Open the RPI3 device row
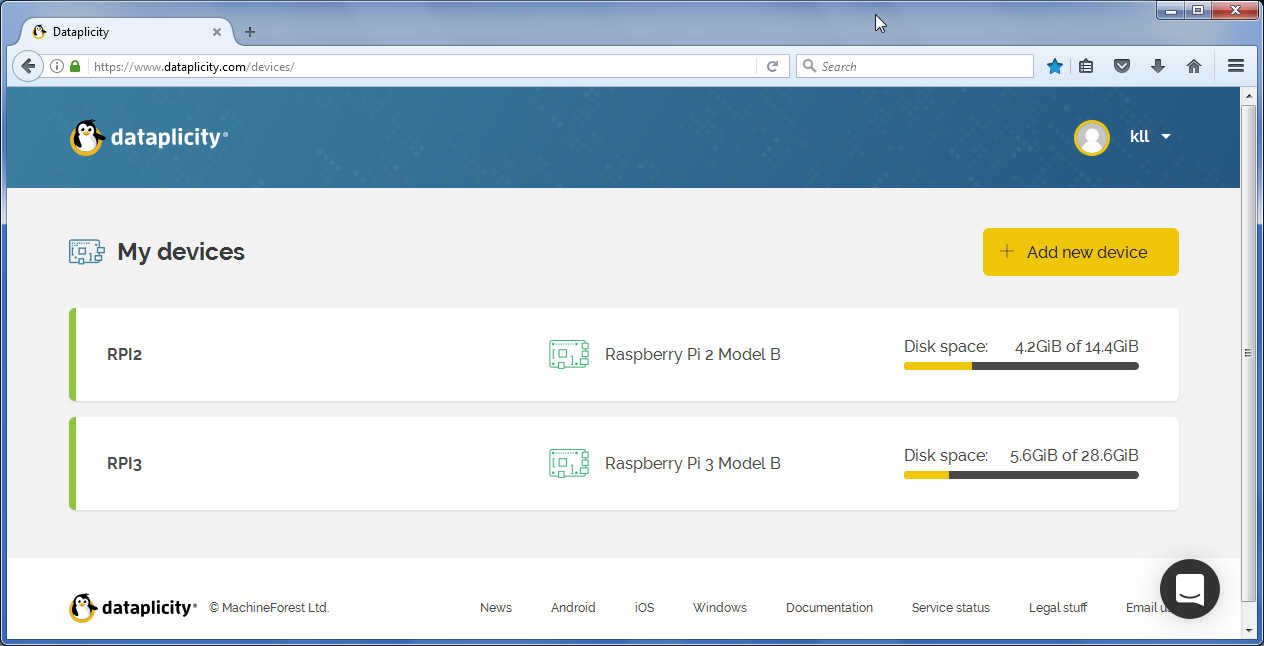 [124, 463]
